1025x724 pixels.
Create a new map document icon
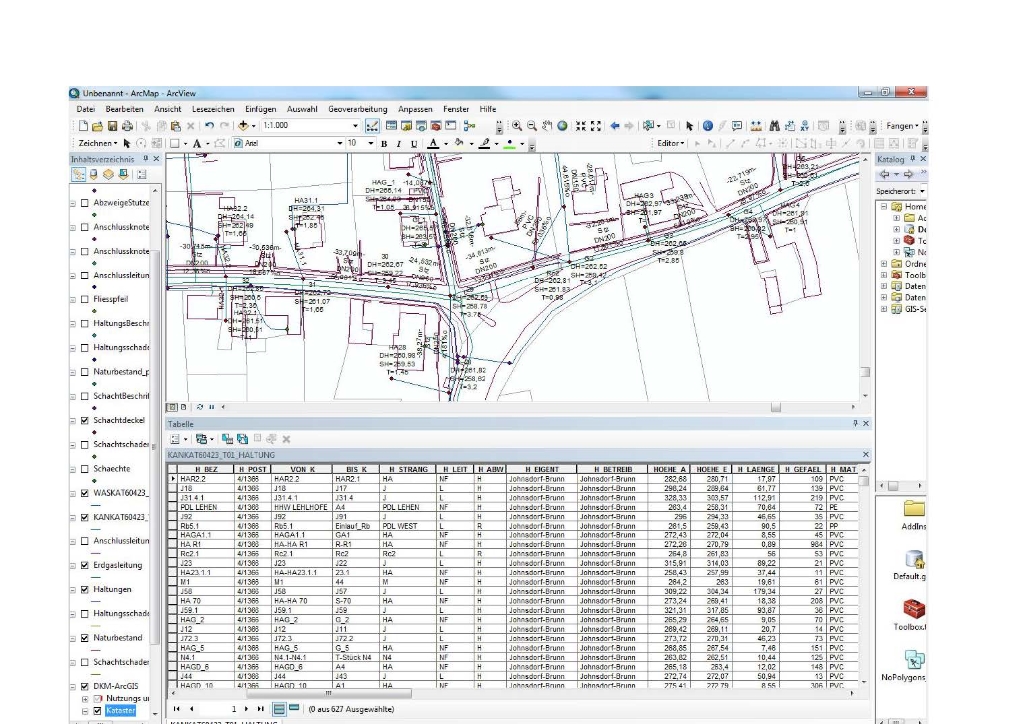(83, 125)
